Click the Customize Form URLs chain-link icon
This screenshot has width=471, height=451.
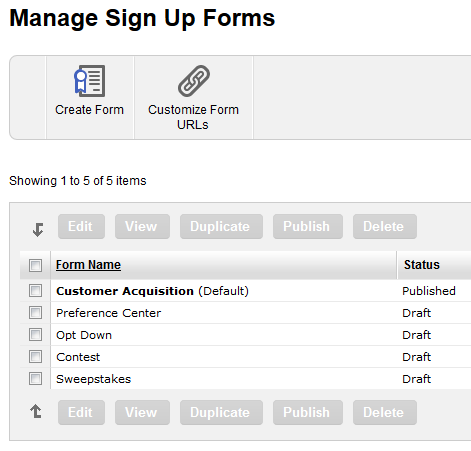click(194, 81)
